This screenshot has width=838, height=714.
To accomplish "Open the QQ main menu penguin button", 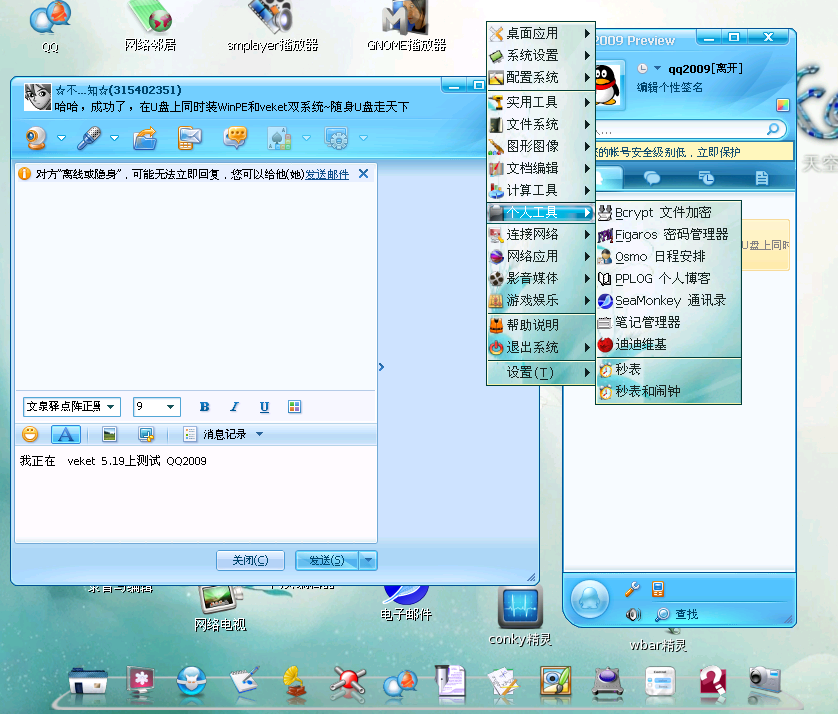I will [x=589, y=599].
